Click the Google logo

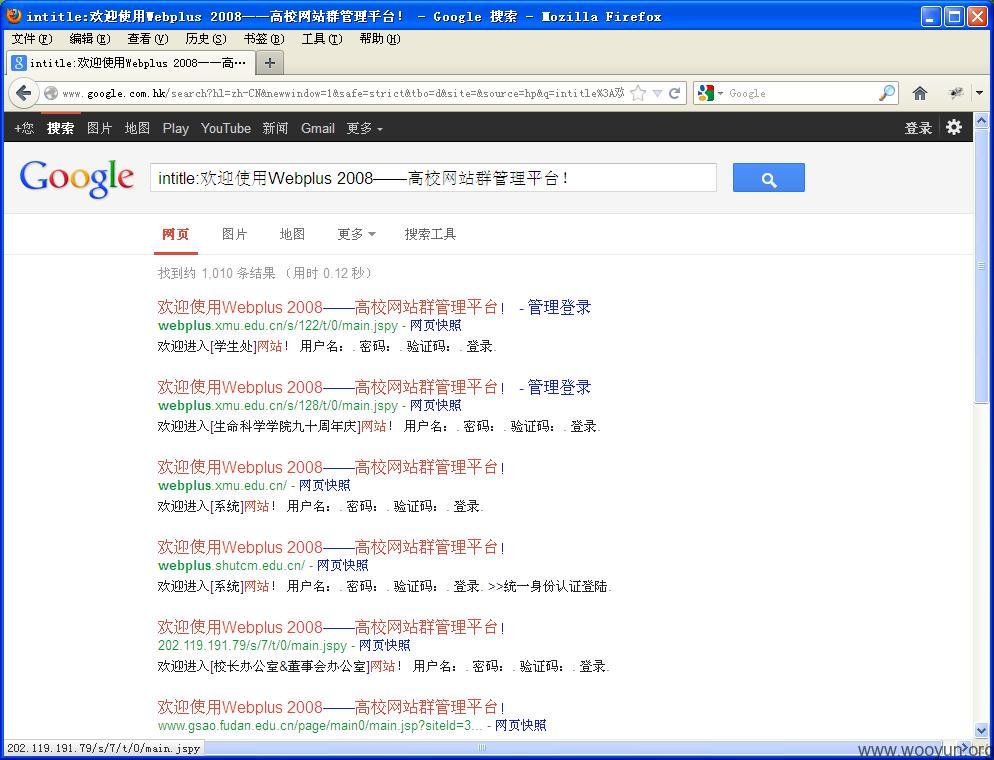coord(76,179)
